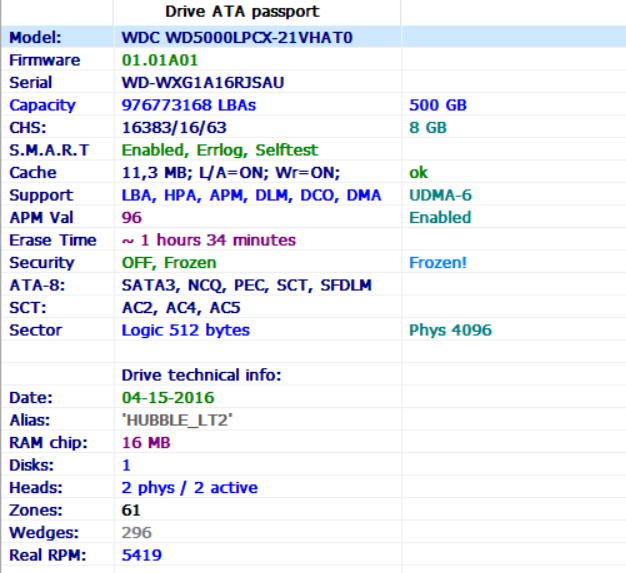Image resolution: width=626 pixels, height=573 pixels.
Task: Click the Drive ATA passport header
Action: point(242,11)
